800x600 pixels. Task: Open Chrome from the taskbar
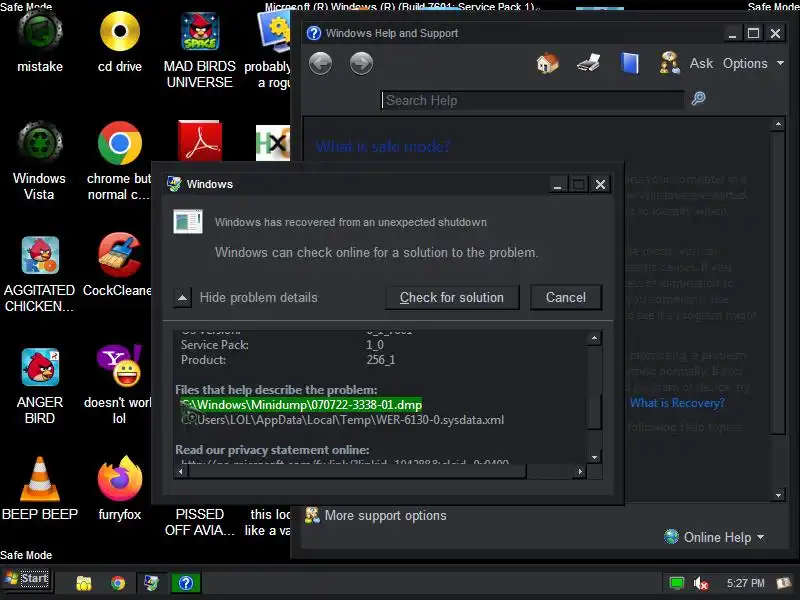118,583
